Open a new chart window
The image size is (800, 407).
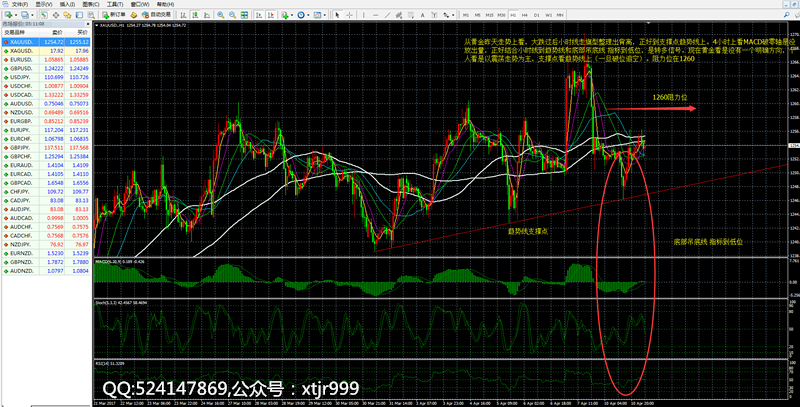pos(8,15)
